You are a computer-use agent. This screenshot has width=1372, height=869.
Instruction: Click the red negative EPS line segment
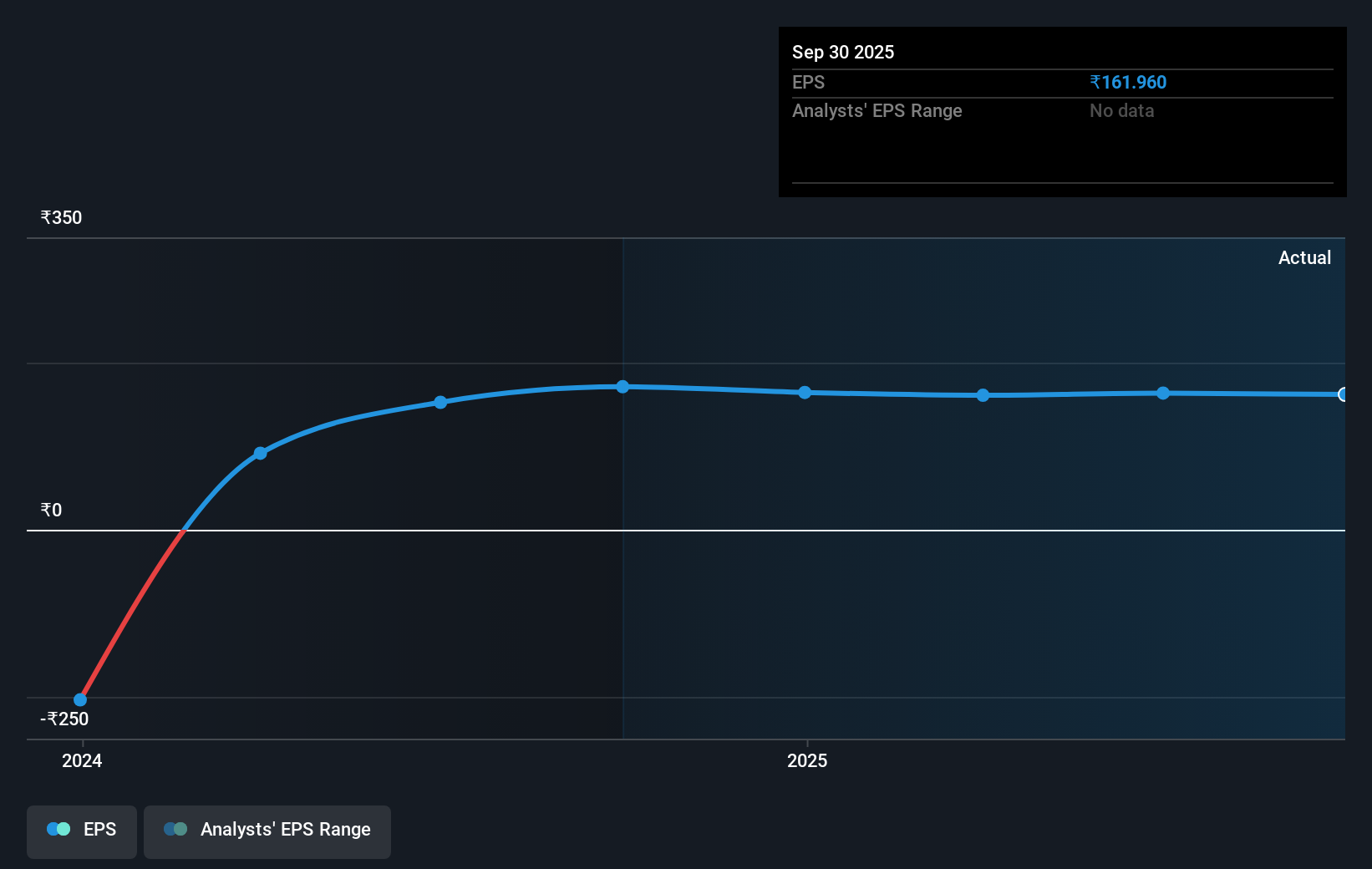[132, 614]
